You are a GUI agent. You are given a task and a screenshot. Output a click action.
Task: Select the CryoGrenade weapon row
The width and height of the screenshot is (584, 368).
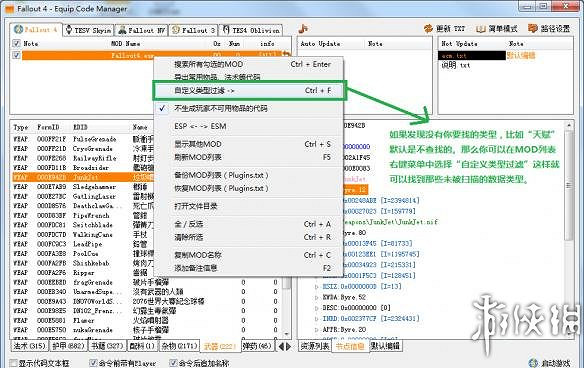[x=83, y=149]
